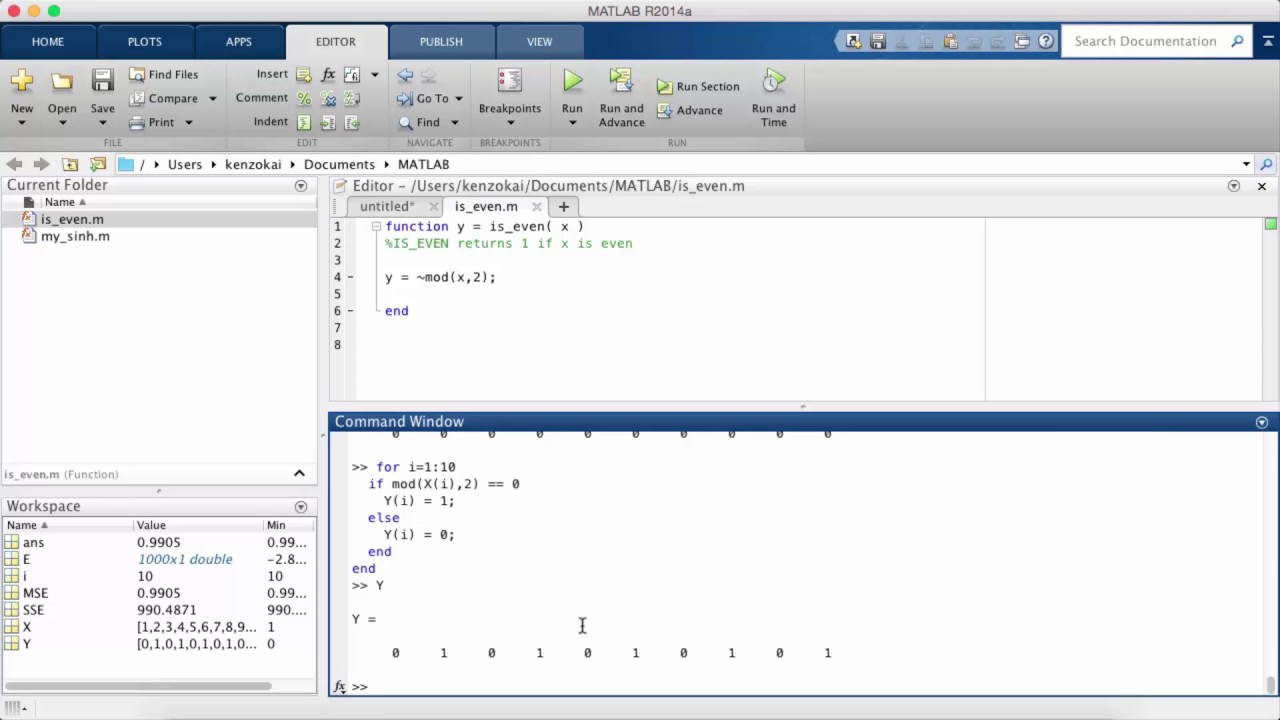Click the fixed-point data icon in Insert row
Image resolution: width=1280 pixels, height=720 pixels.
point(352,75)
